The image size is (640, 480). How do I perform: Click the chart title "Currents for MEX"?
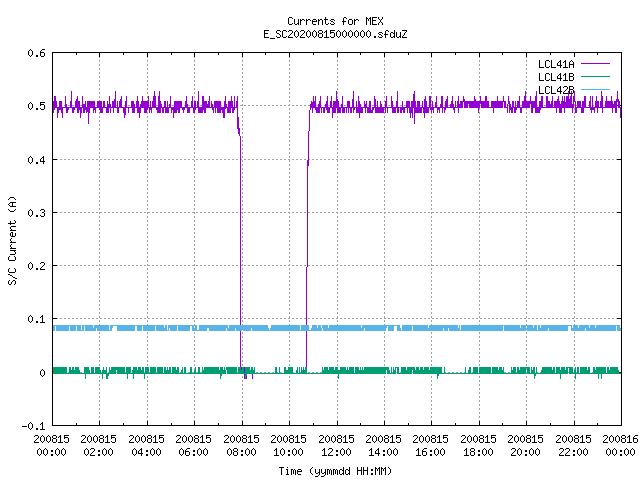coord(335,21)
